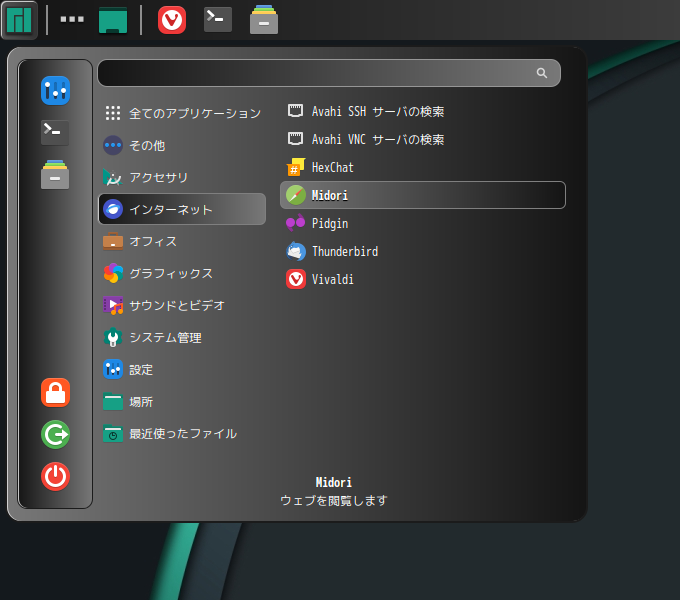
Task: Select the インターネット category
Action: [182, 209]
